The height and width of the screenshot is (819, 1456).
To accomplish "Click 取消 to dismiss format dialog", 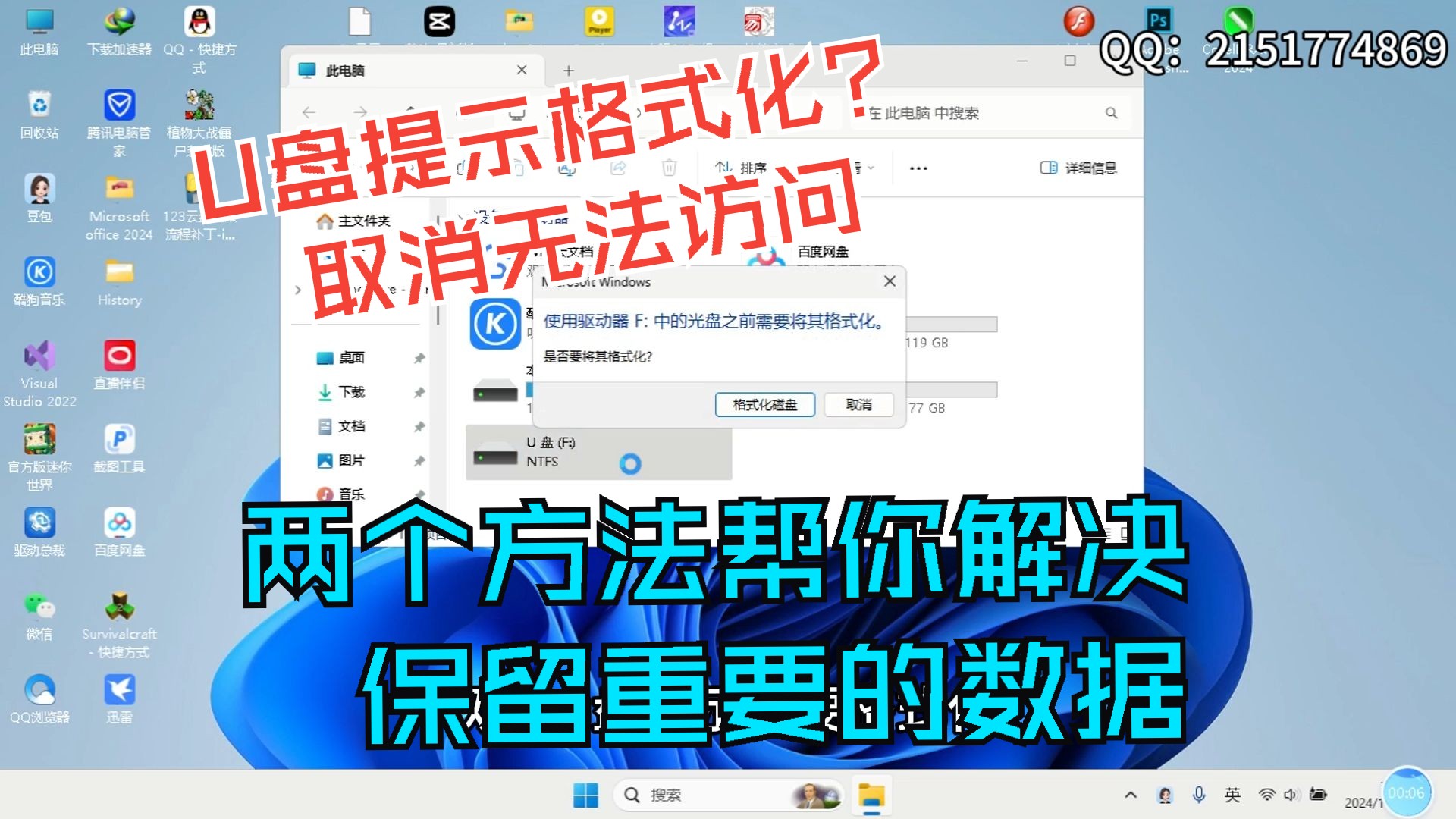I will point(856,404).
